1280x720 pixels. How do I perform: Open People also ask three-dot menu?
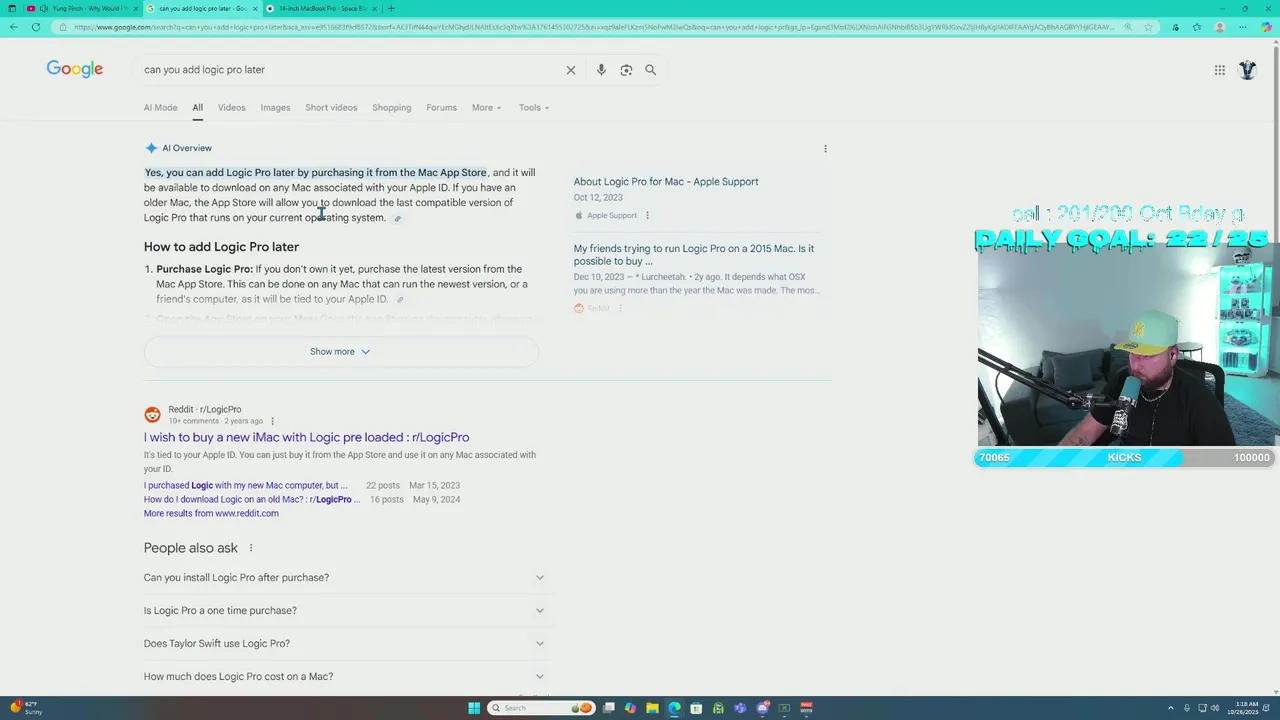[251, 548]
